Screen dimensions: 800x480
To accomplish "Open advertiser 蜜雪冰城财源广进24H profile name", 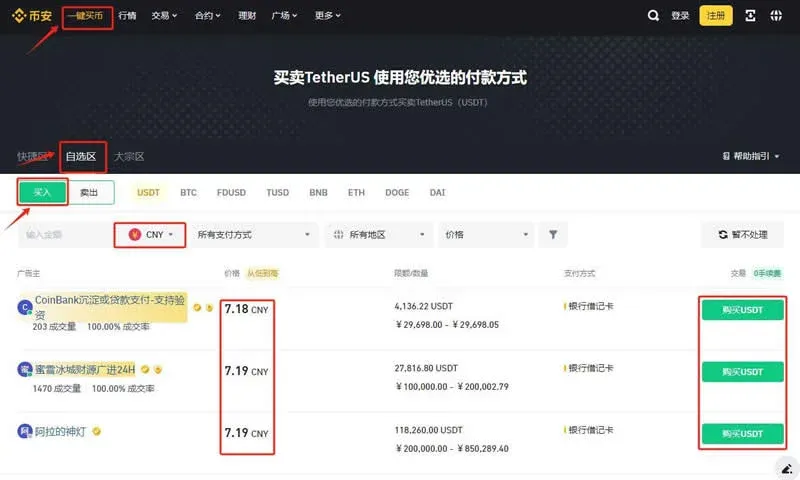I will 85,369.
